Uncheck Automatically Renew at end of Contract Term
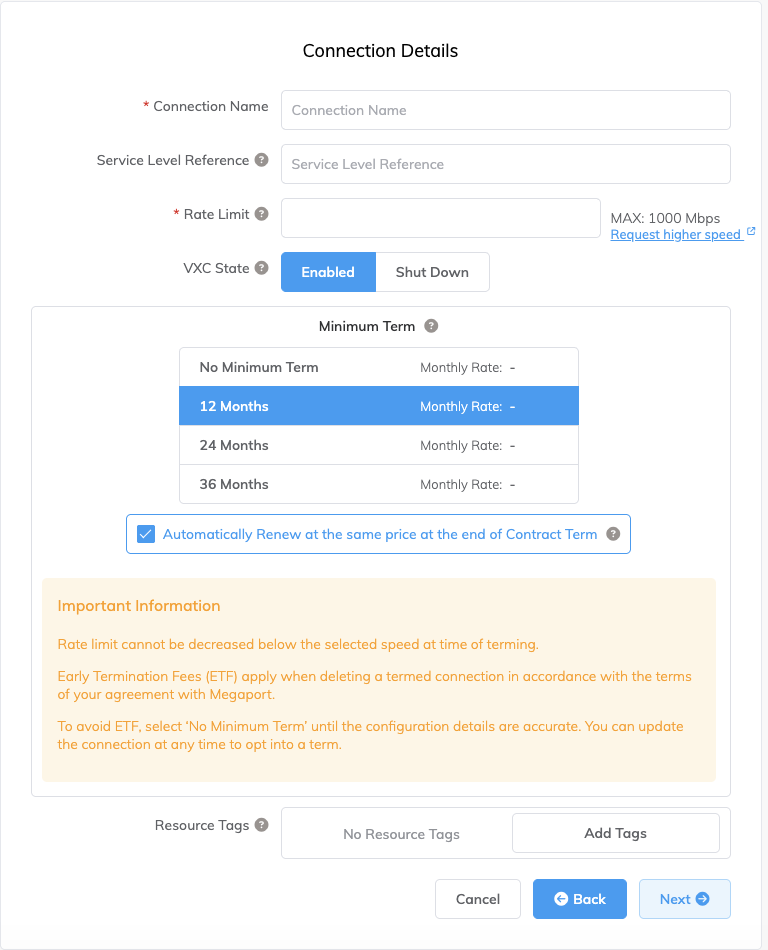 tap(146, 534)
